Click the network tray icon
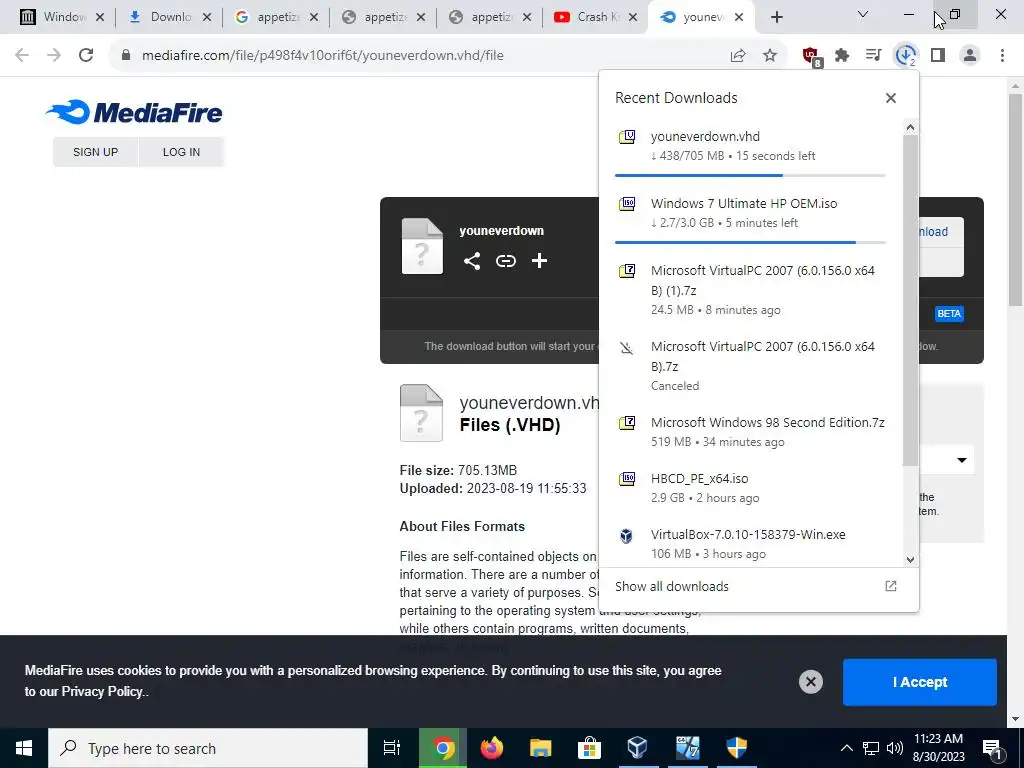The height and width of the screenshot is (768, 1024). (x=871, y=748)
